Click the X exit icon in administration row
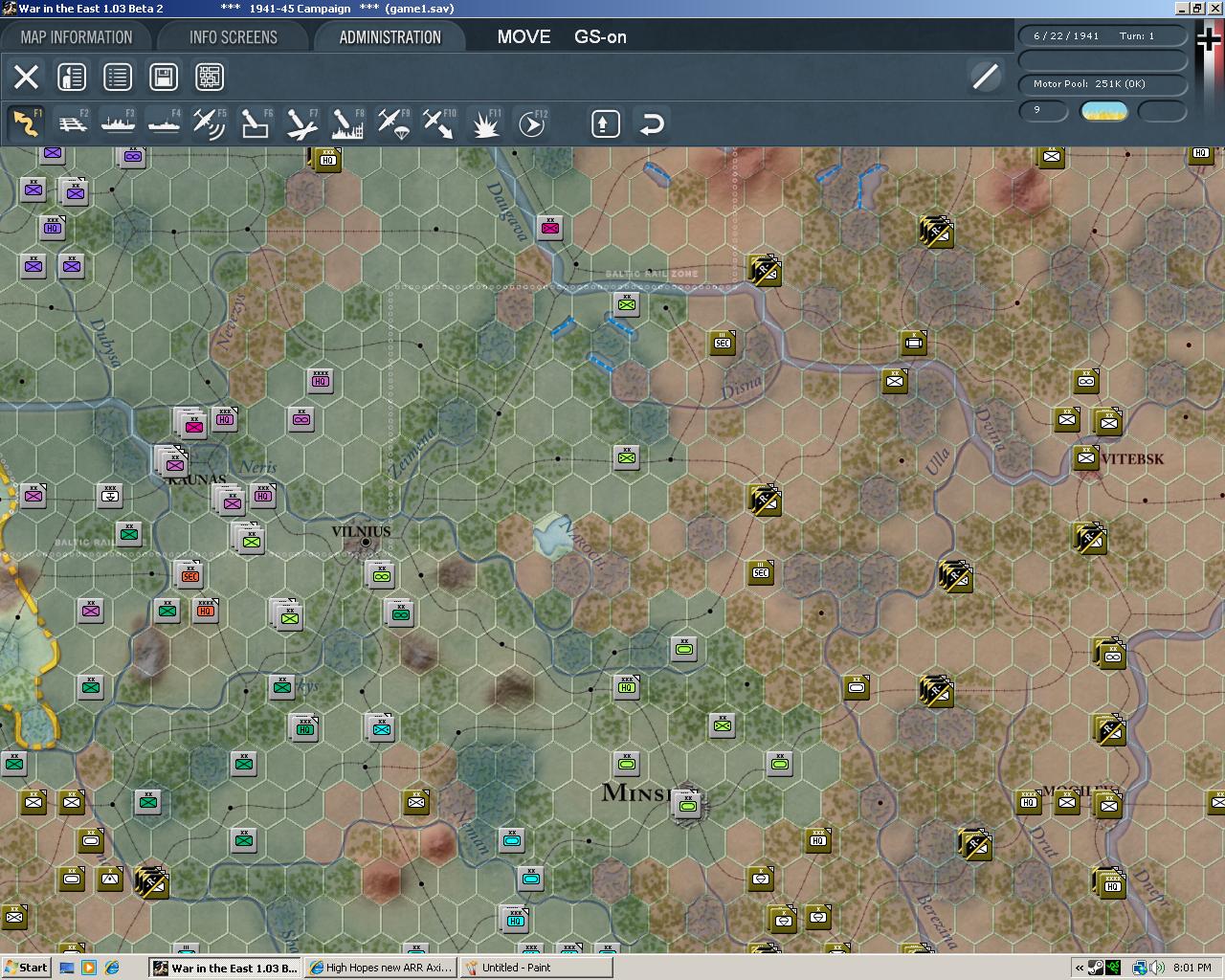 (x=26, y=77)
